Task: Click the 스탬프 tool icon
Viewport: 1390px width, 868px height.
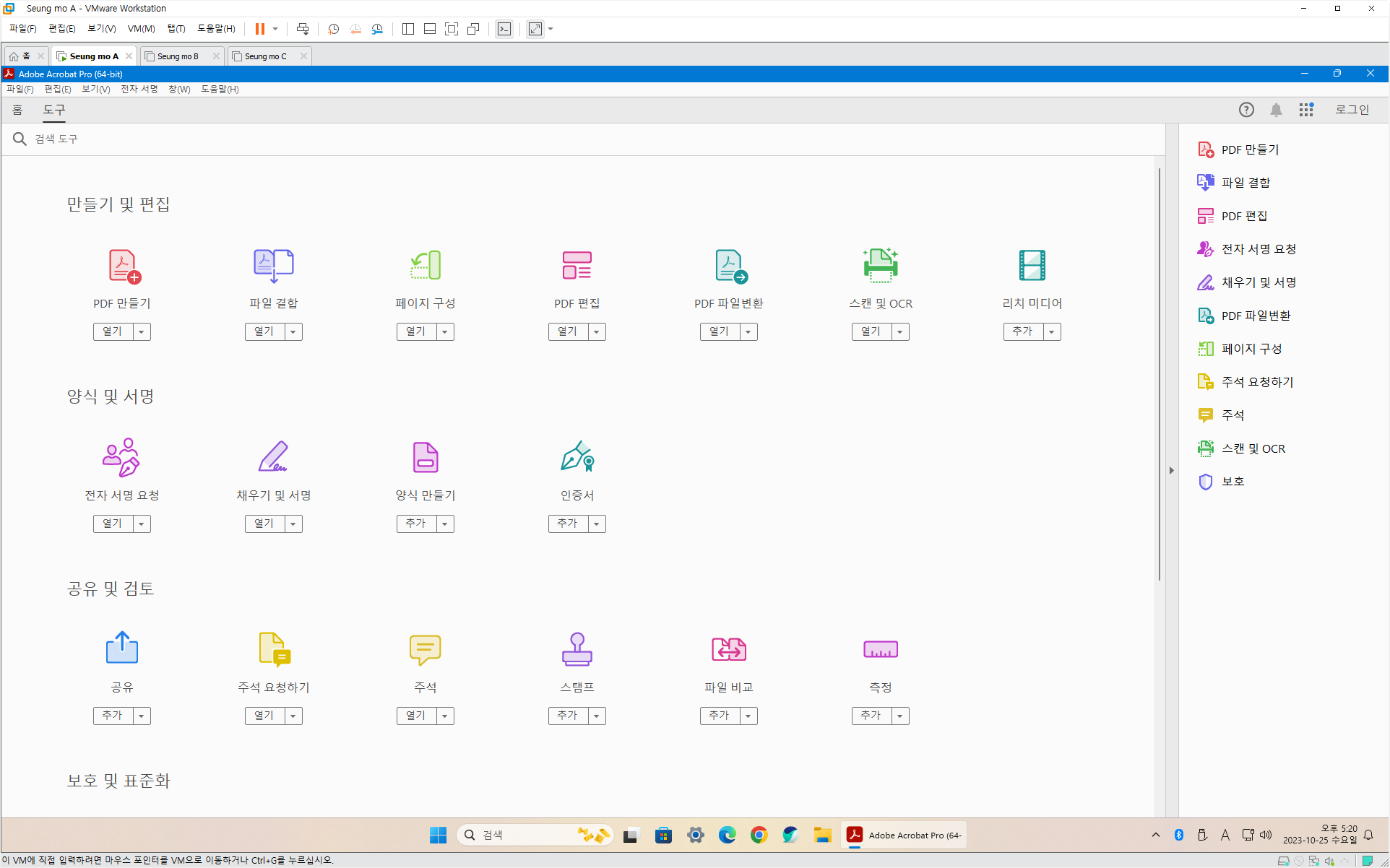Action: coord(577,649)
